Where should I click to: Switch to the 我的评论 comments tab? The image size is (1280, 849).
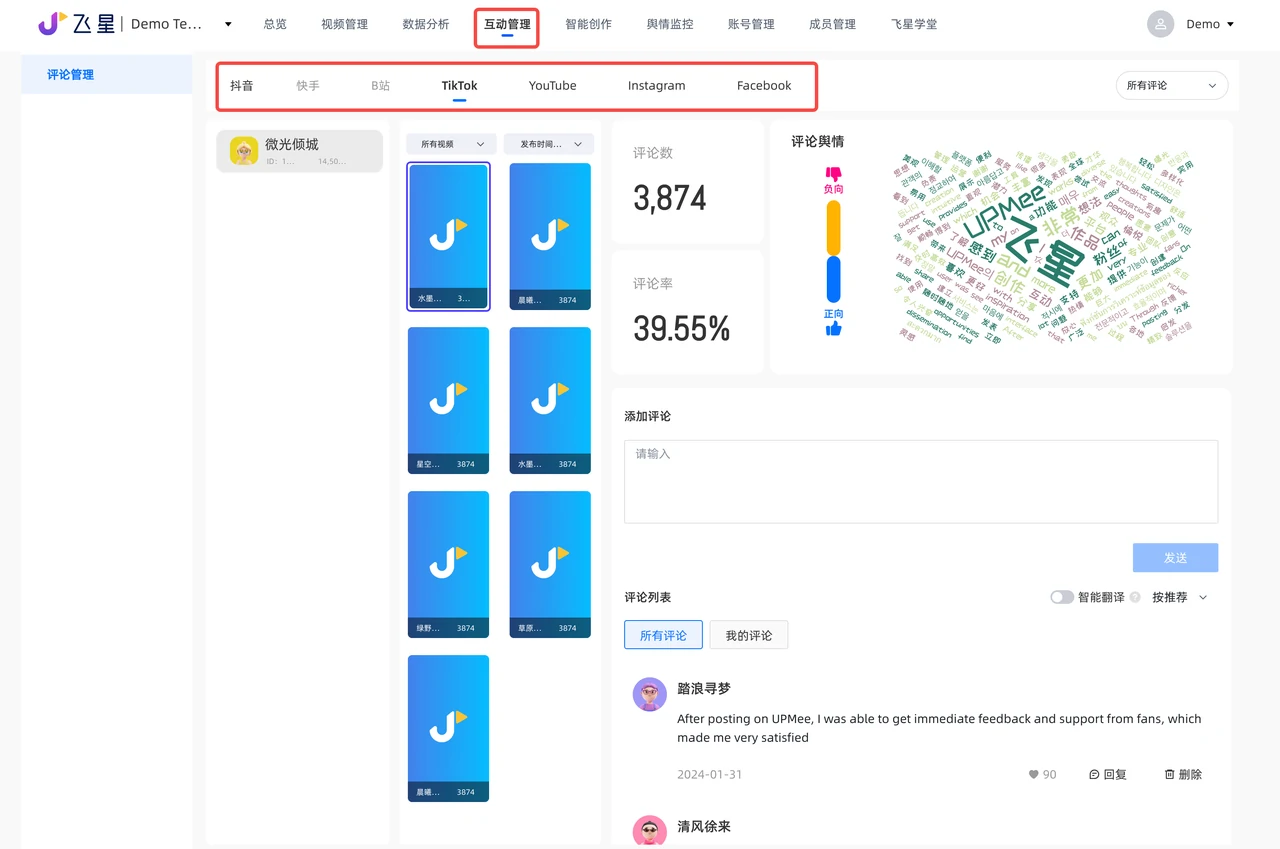[748, 634]
